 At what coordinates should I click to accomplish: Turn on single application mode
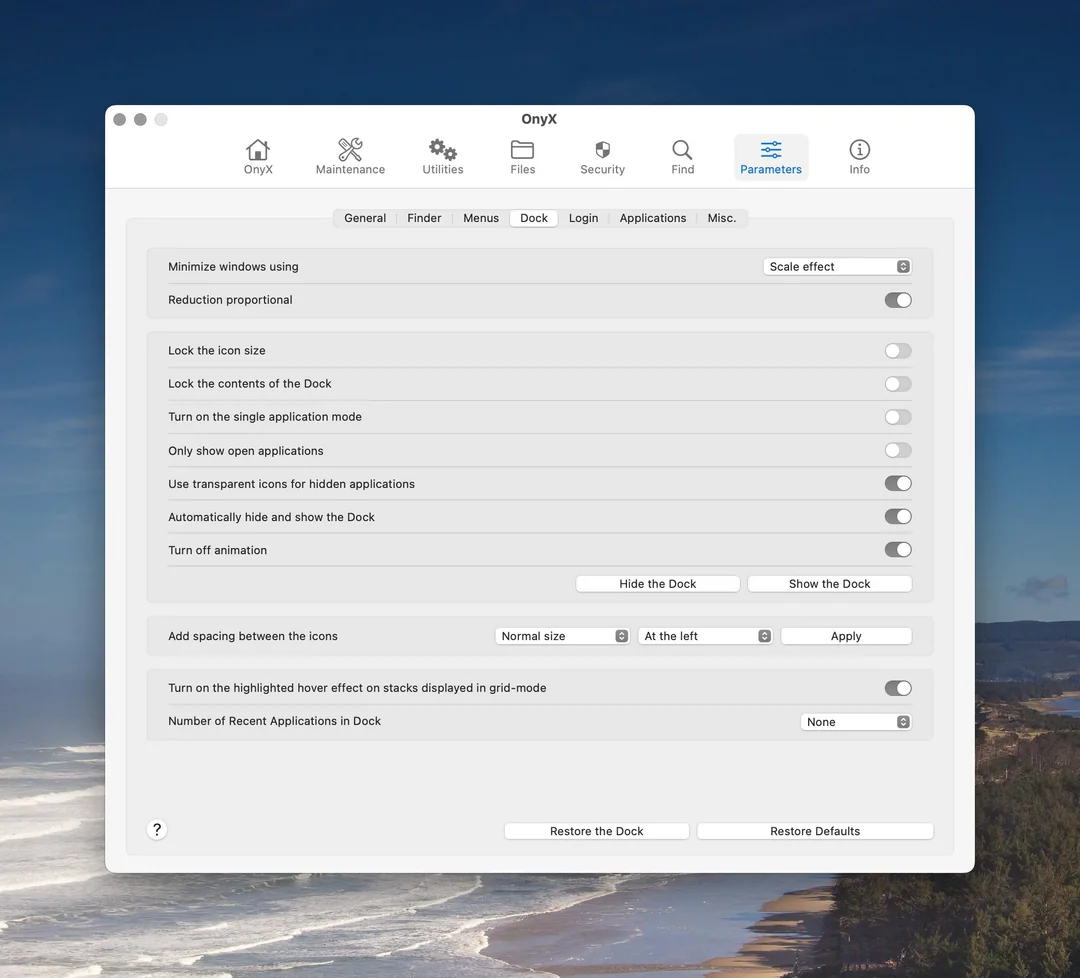click(x=897, y=417)
